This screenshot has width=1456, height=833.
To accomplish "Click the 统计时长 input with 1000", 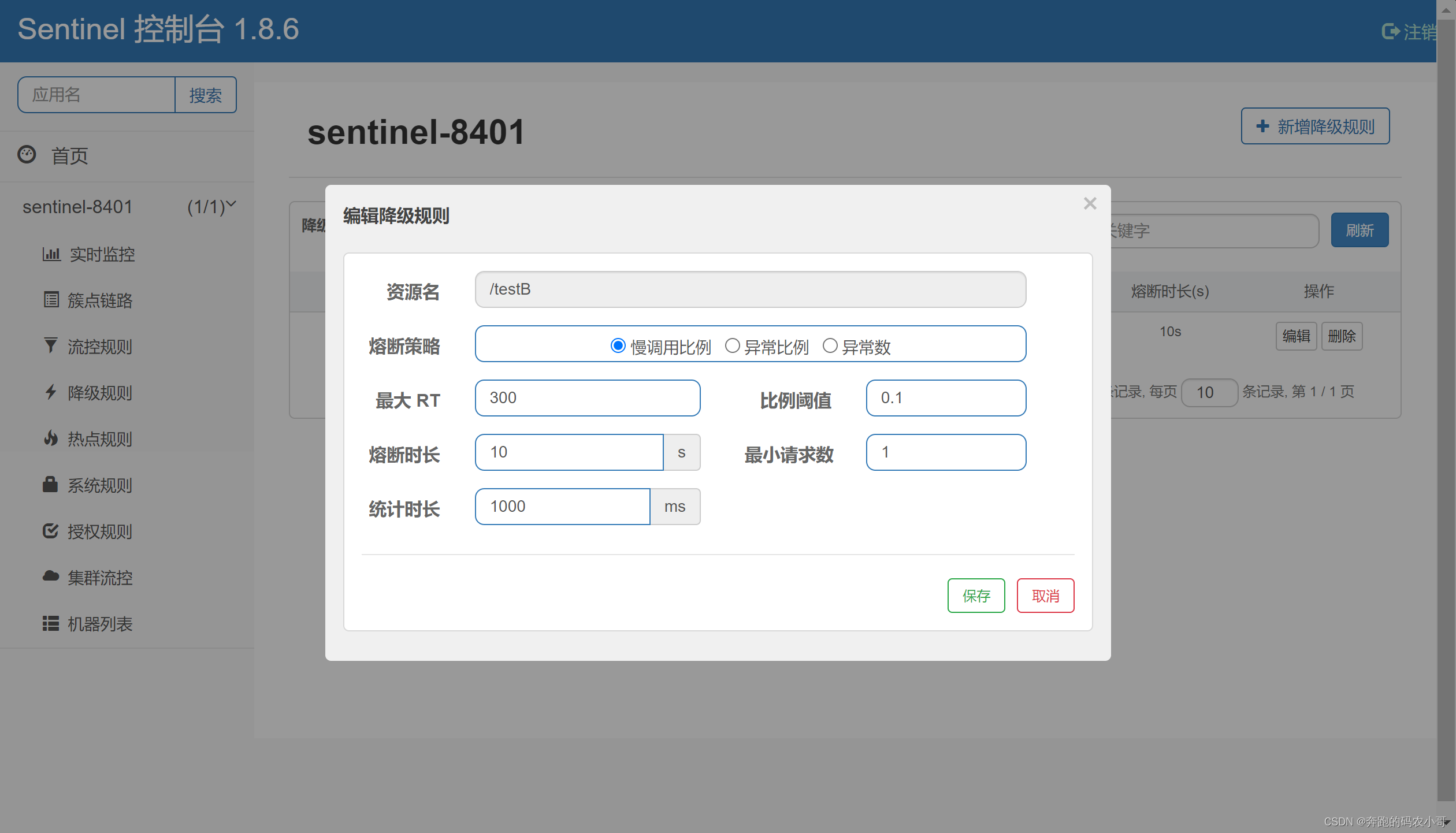I will pyautogui.click(x=563, y=507).
